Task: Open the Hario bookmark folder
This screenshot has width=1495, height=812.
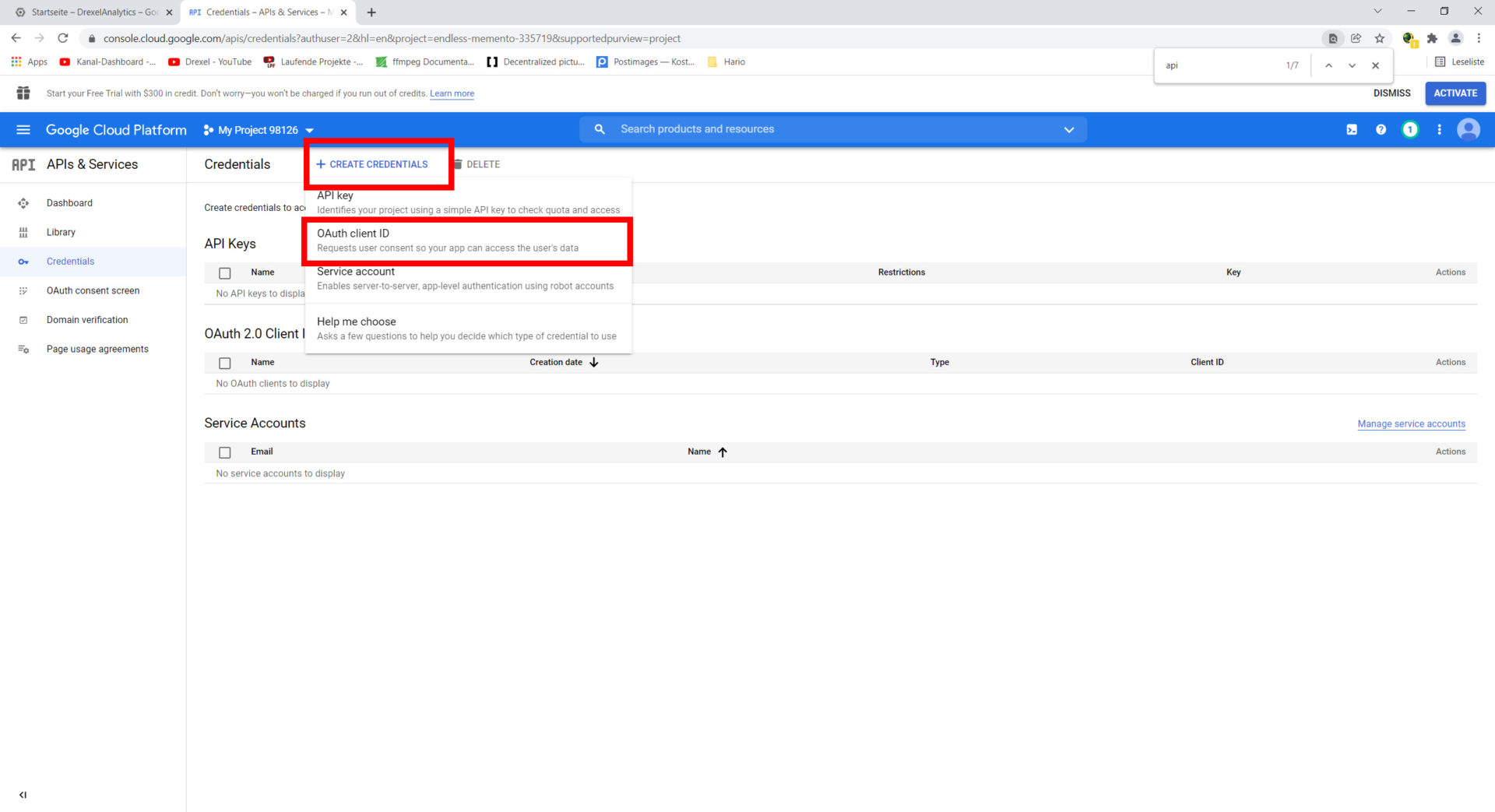Action: tap(726, 62)
